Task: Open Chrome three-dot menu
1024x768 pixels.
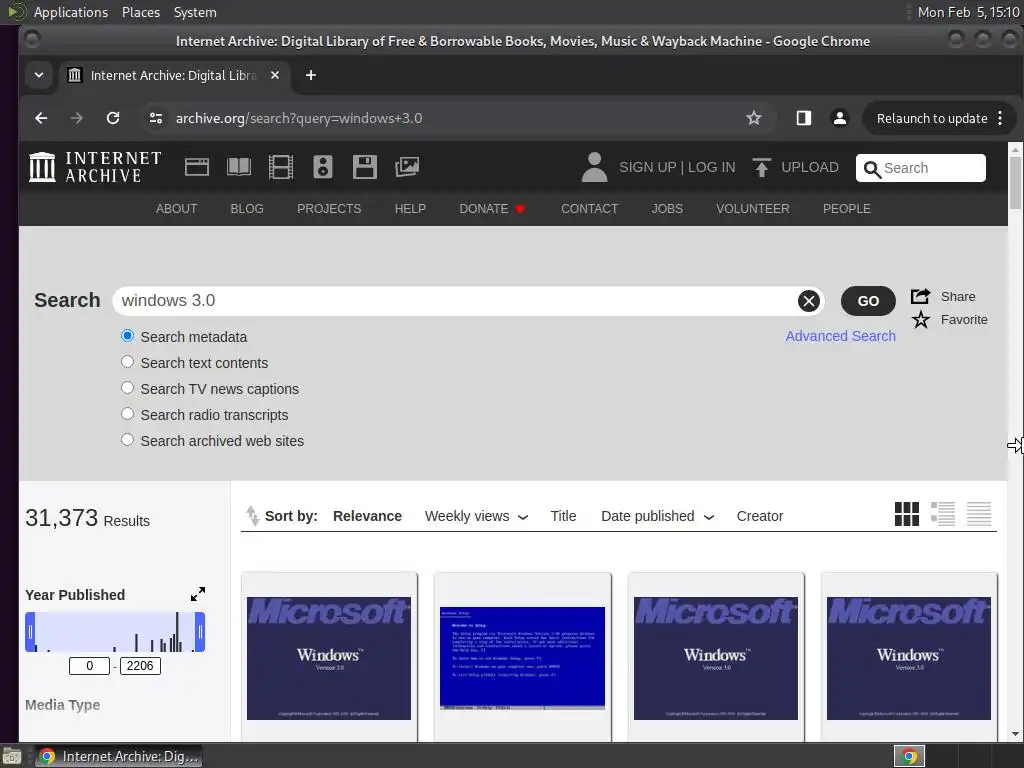Action: point(1000,118)
